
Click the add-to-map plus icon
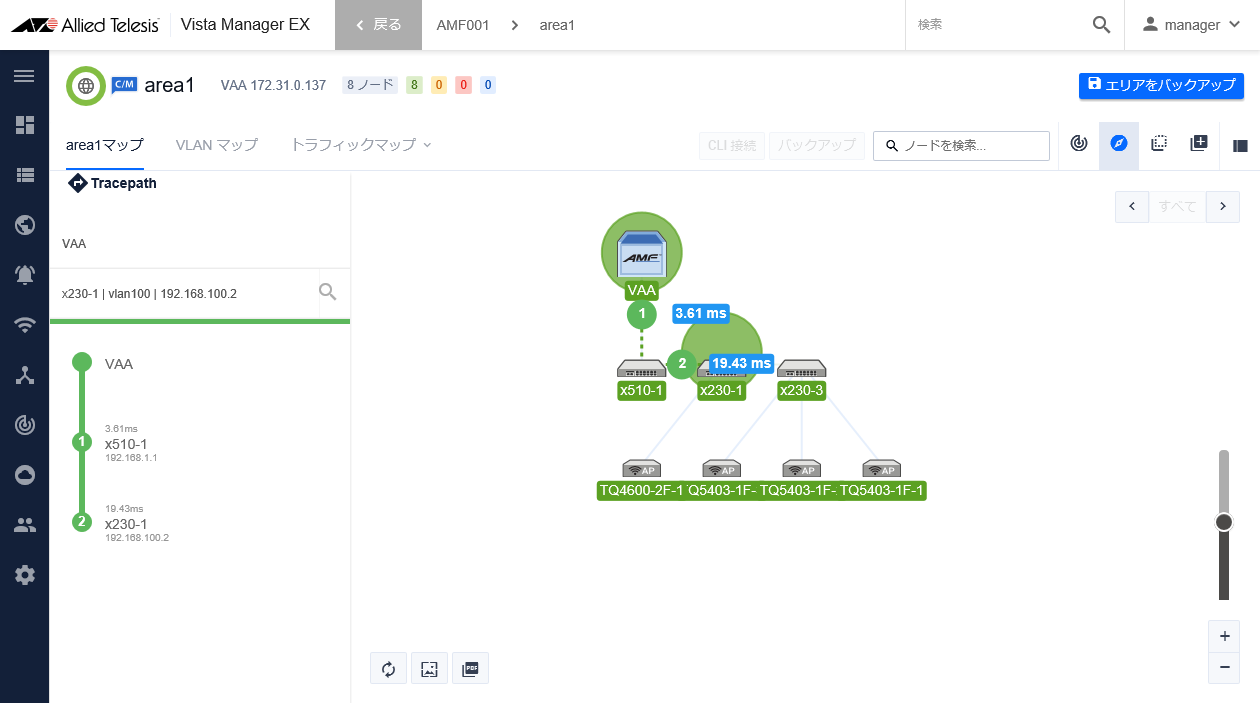1199,144
